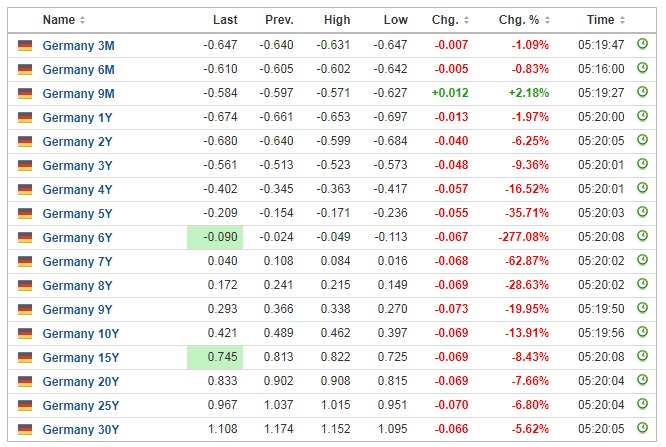Viewport: 666px width, 447px height.
Task: Click the -277.08% change percentage
Action: click(x=524, y=237)
